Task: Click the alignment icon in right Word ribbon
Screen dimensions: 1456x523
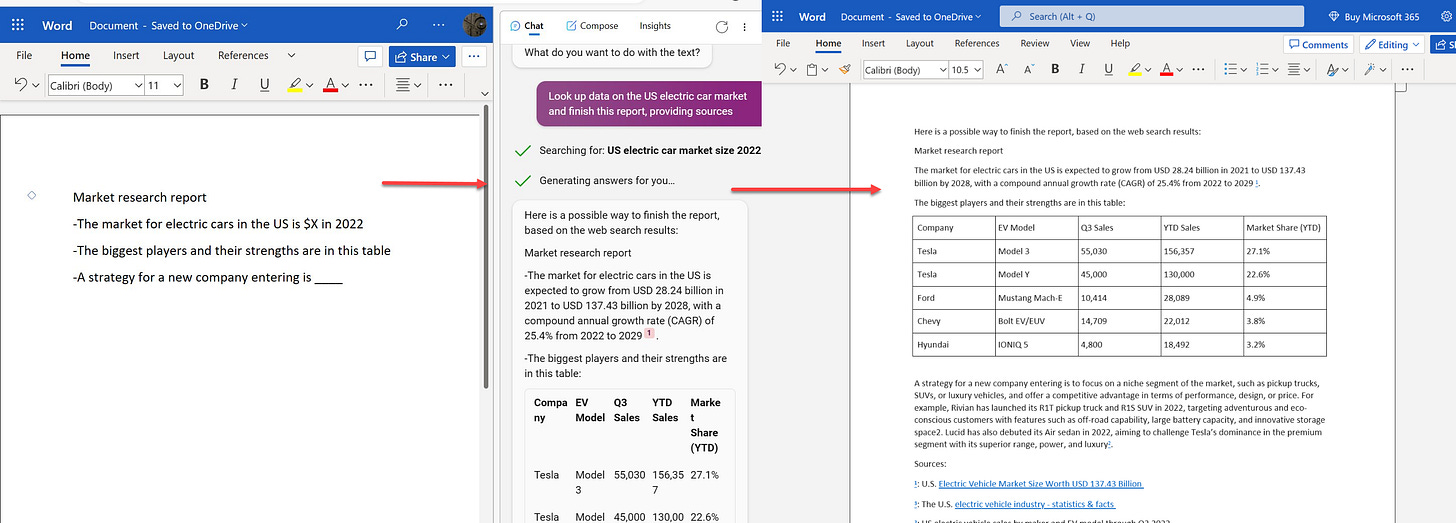Action: [x=1294, y=69]
